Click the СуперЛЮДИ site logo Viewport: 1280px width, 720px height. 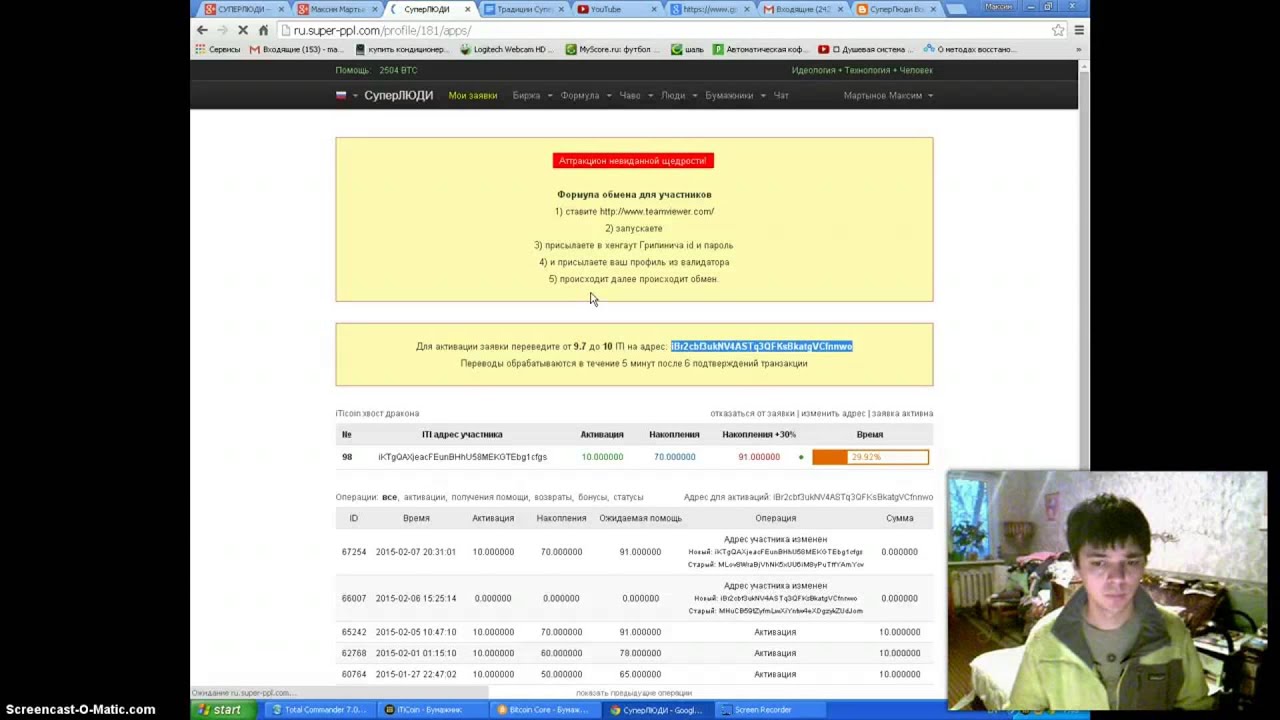click(398, 96)
